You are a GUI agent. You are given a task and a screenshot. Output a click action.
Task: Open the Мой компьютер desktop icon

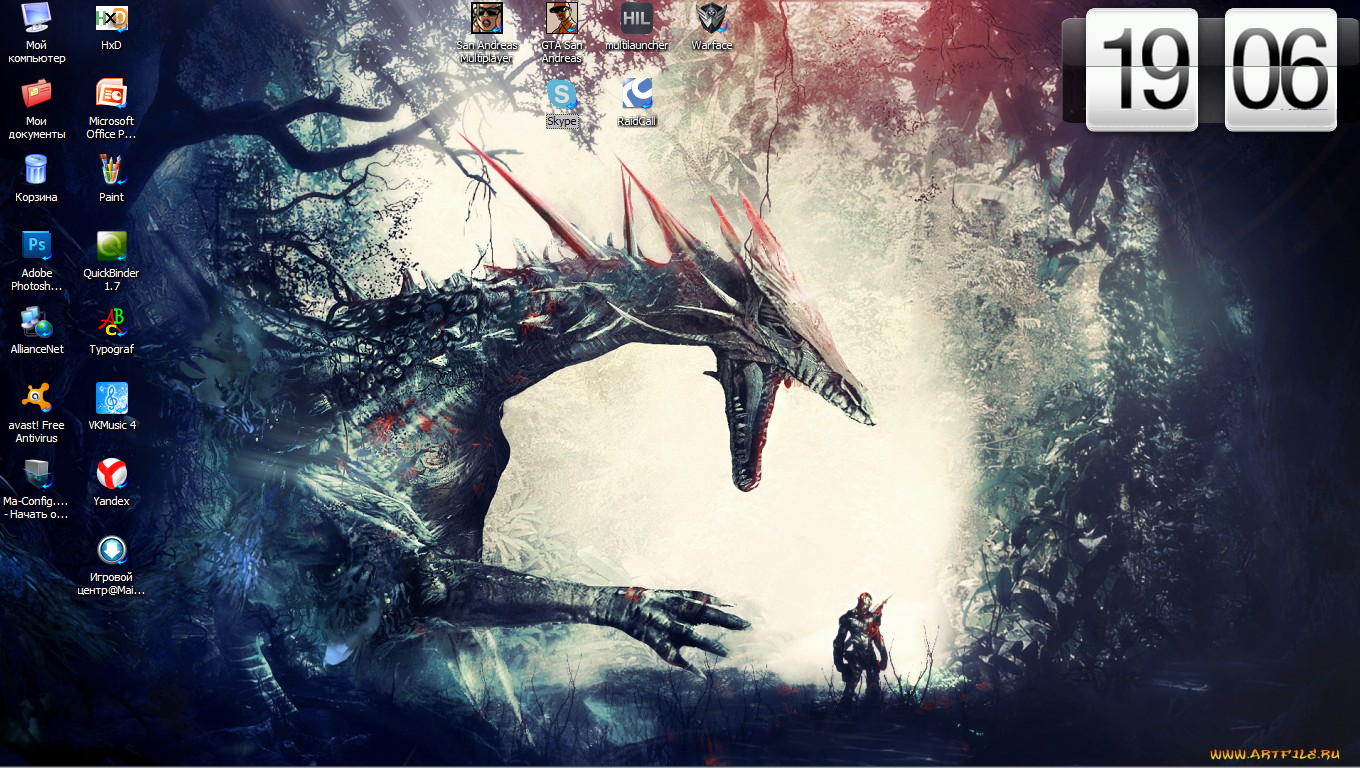coord(36,18)
